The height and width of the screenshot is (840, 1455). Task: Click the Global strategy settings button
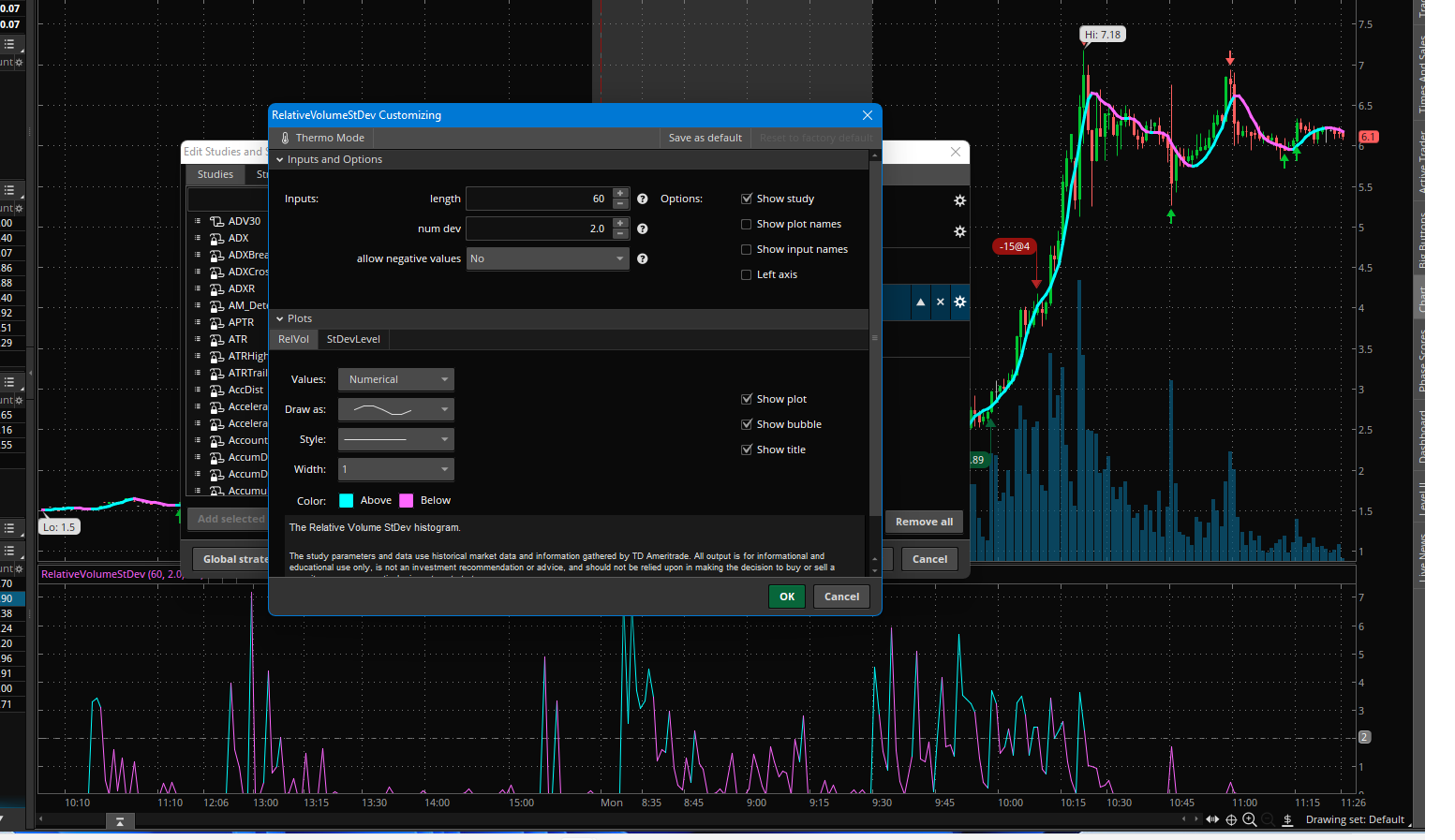(231, 559)
